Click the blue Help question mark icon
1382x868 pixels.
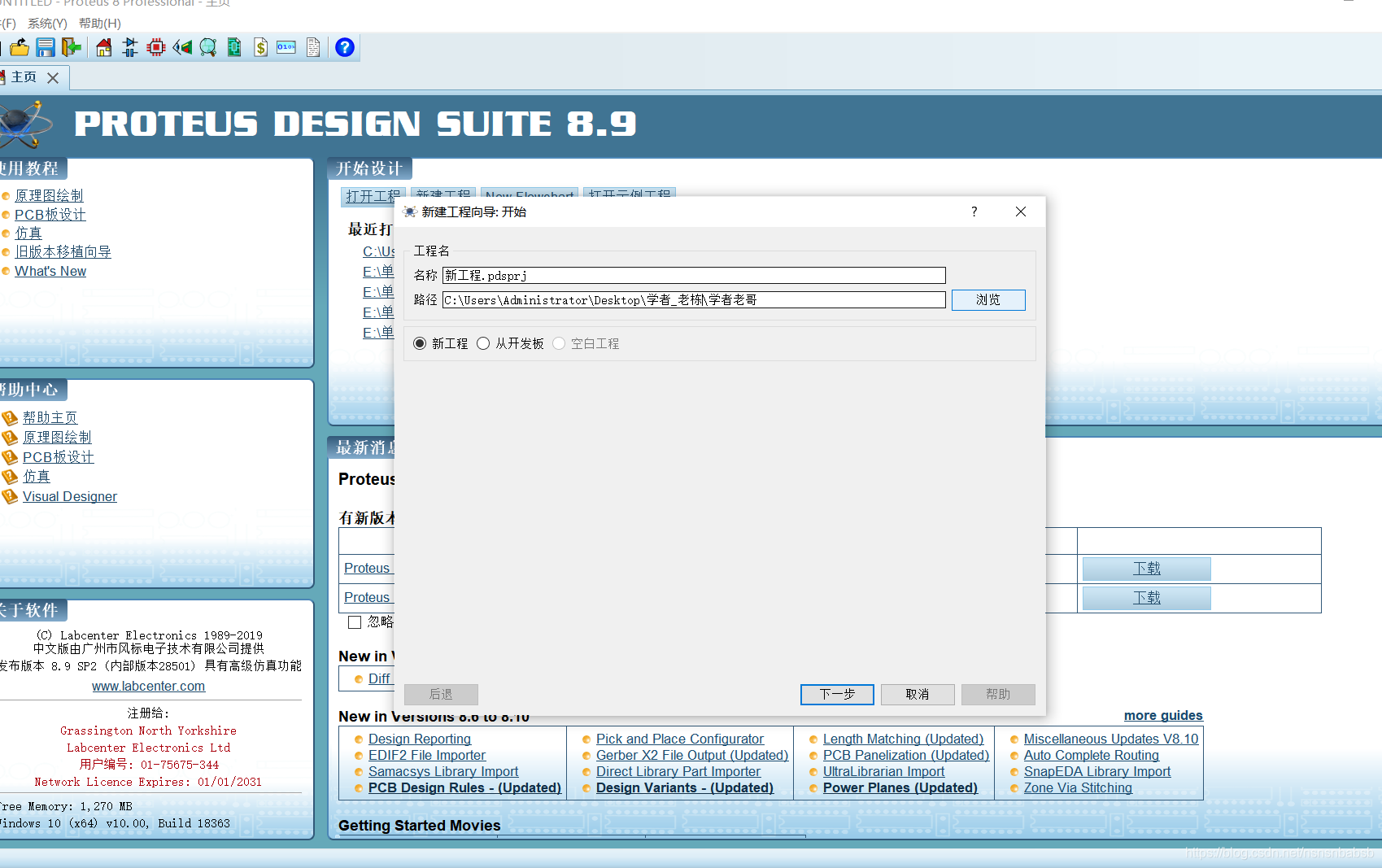pyautogui.click(x=345, y=47)
